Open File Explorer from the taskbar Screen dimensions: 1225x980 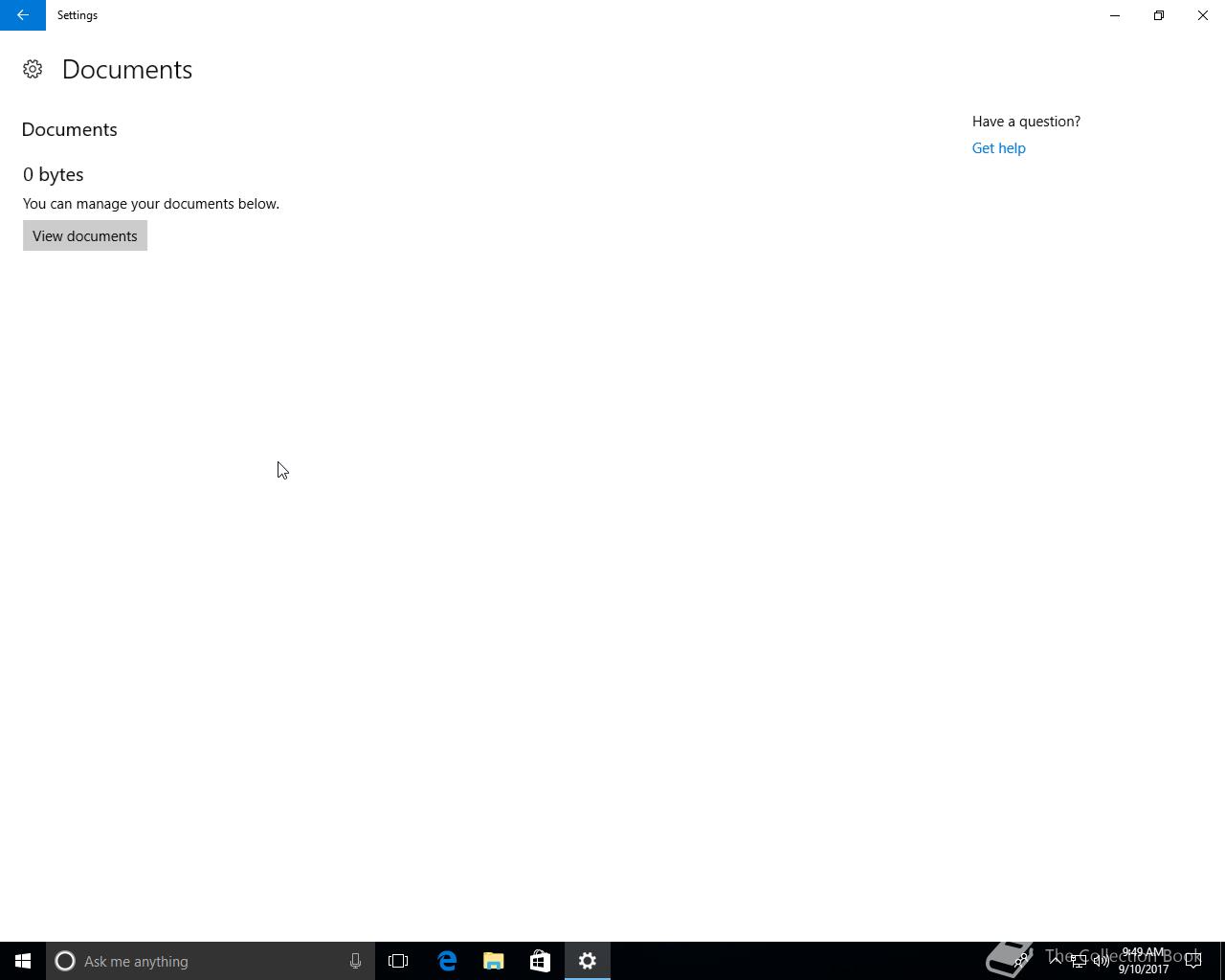tap(494, 961)
